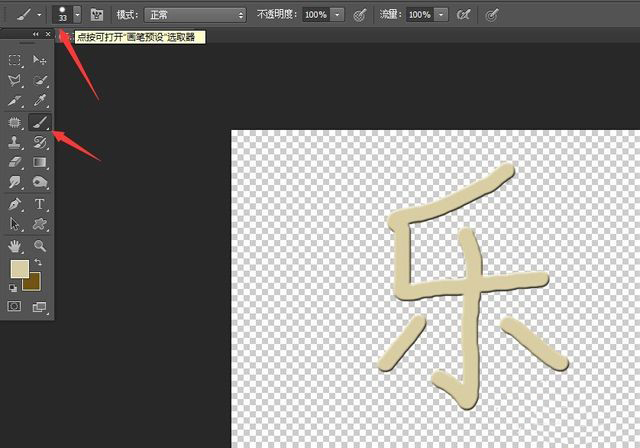This screenshot has width=640, height=448.
Task: Expand the 不透明度 opacity slider arrow
Action: pos(337,15)
